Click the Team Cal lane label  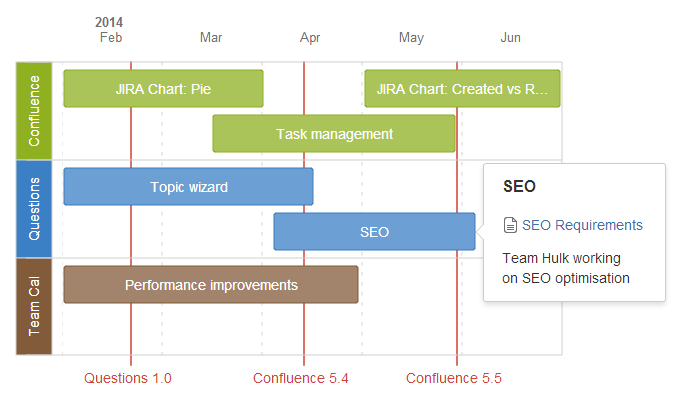[34, 307]
